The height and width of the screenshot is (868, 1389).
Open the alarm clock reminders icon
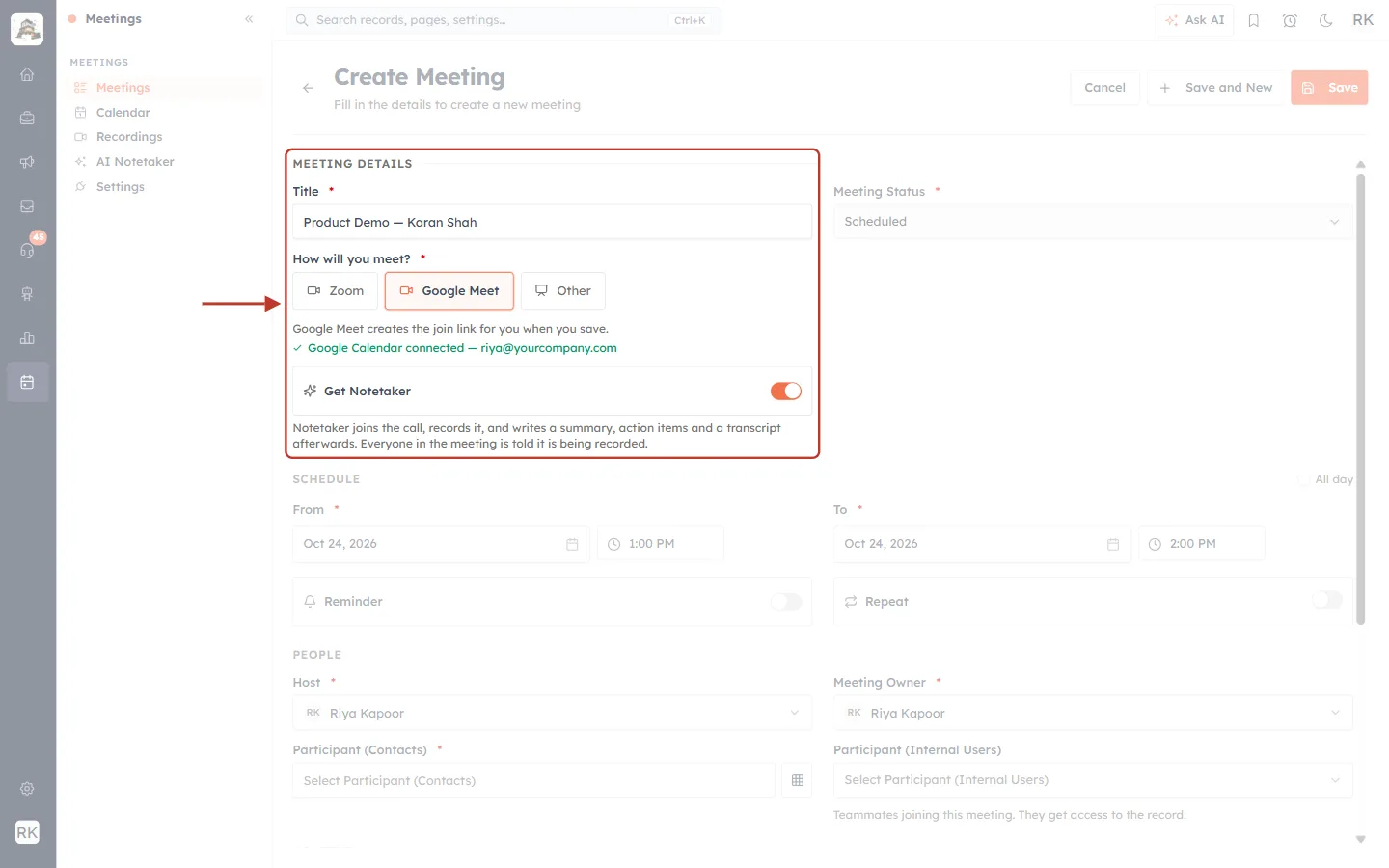coord(1290,20)
